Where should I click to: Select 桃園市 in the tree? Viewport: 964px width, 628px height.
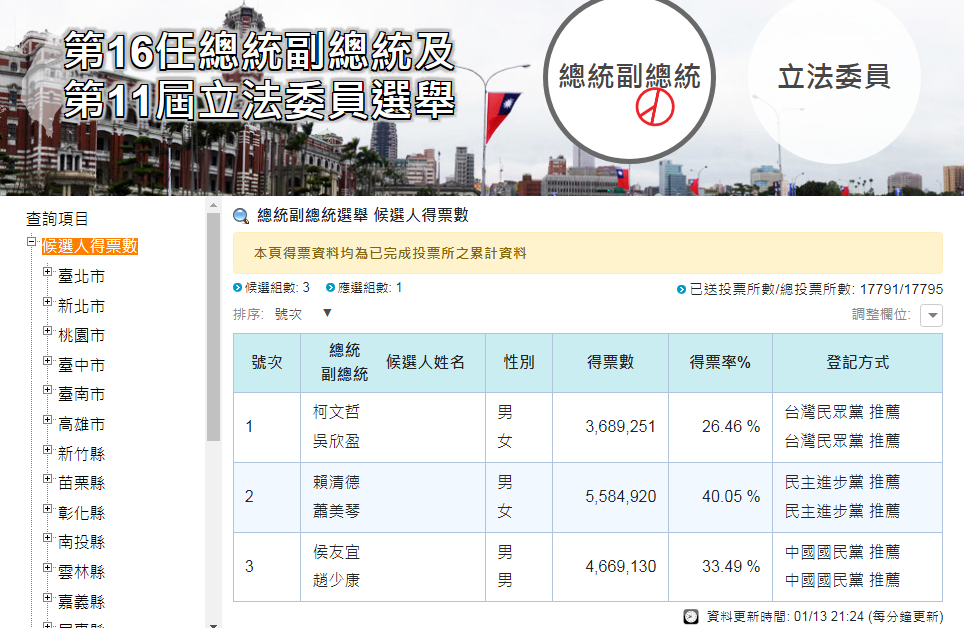81,335
